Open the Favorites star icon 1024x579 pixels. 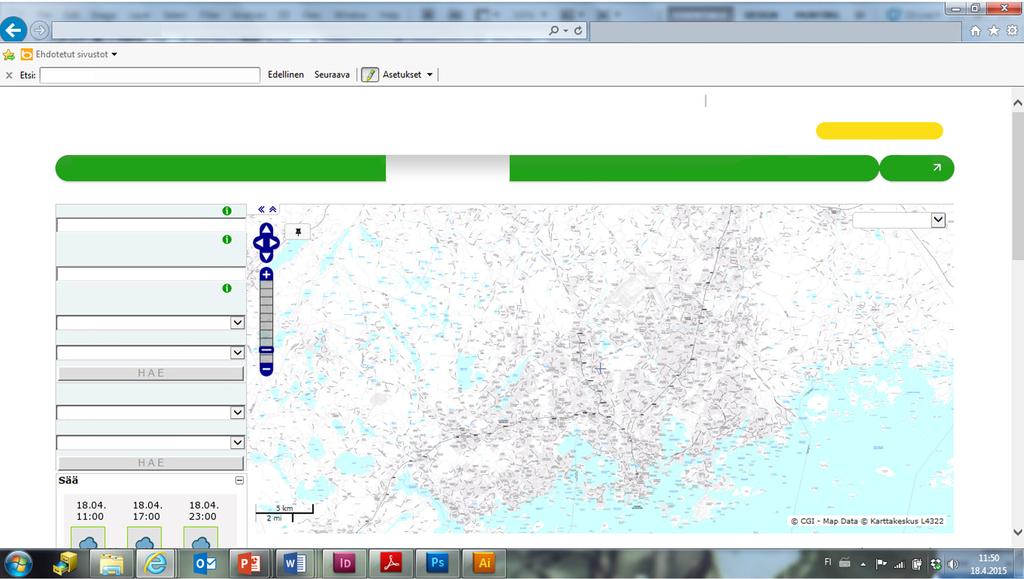click(993, 31)
